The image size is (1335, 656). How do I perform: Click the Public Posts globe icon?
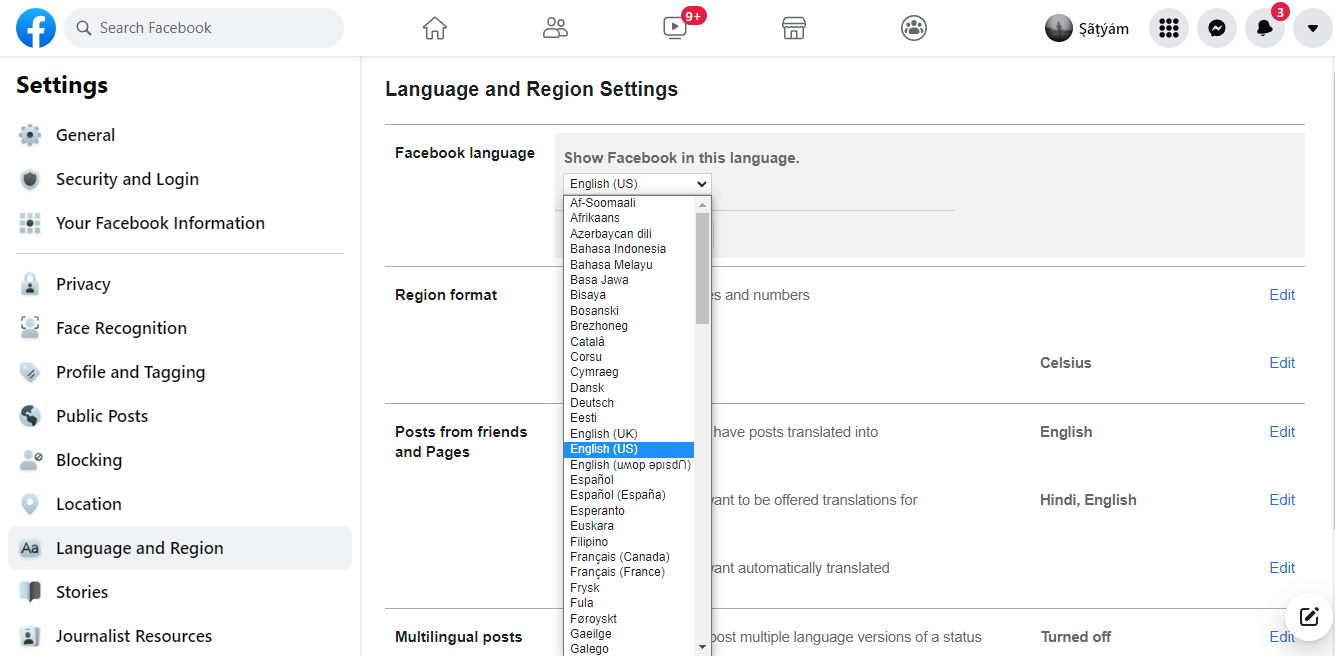[x=30, y=416]
